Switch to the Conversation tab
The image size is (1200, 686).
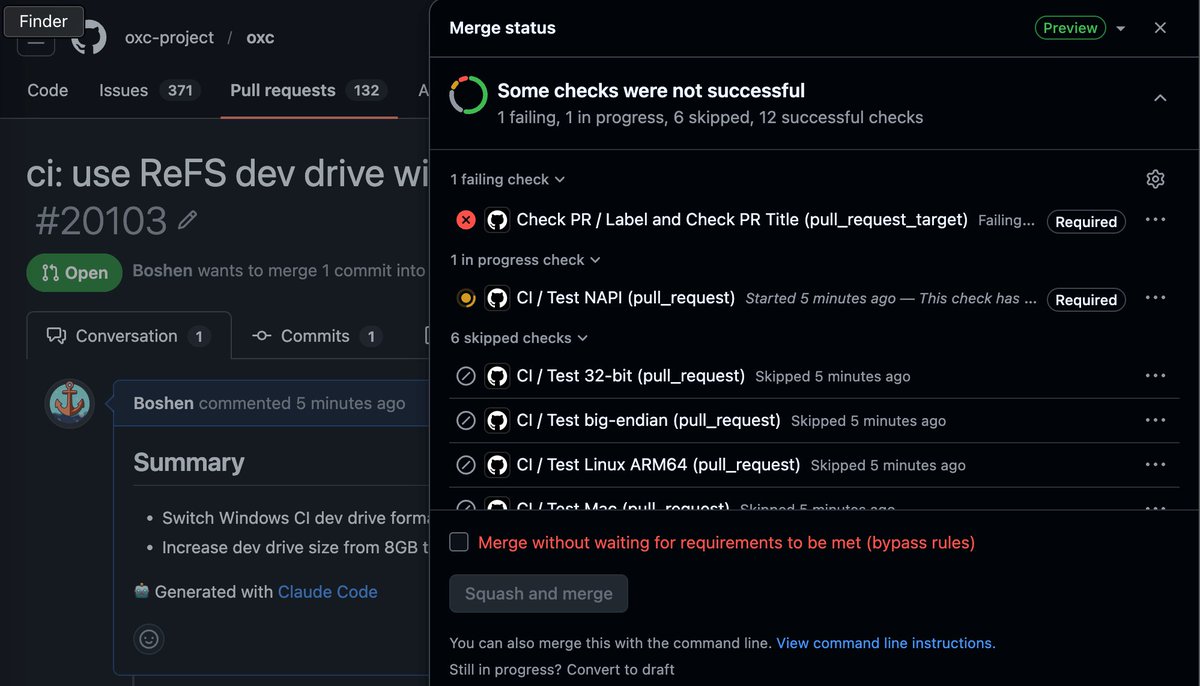tap(129, 336)
